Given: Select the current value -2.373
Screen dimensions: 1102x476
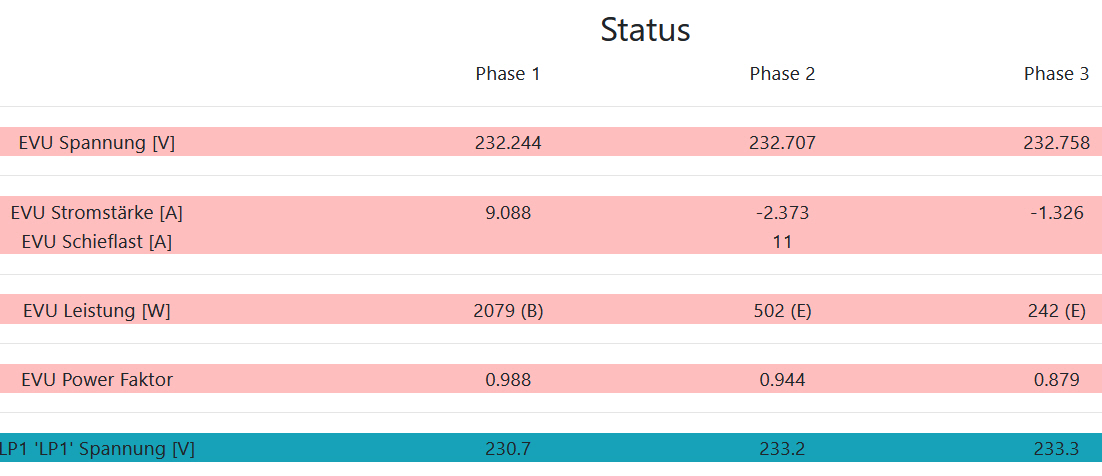Looking at the screenshot, I should click(782, 212).
